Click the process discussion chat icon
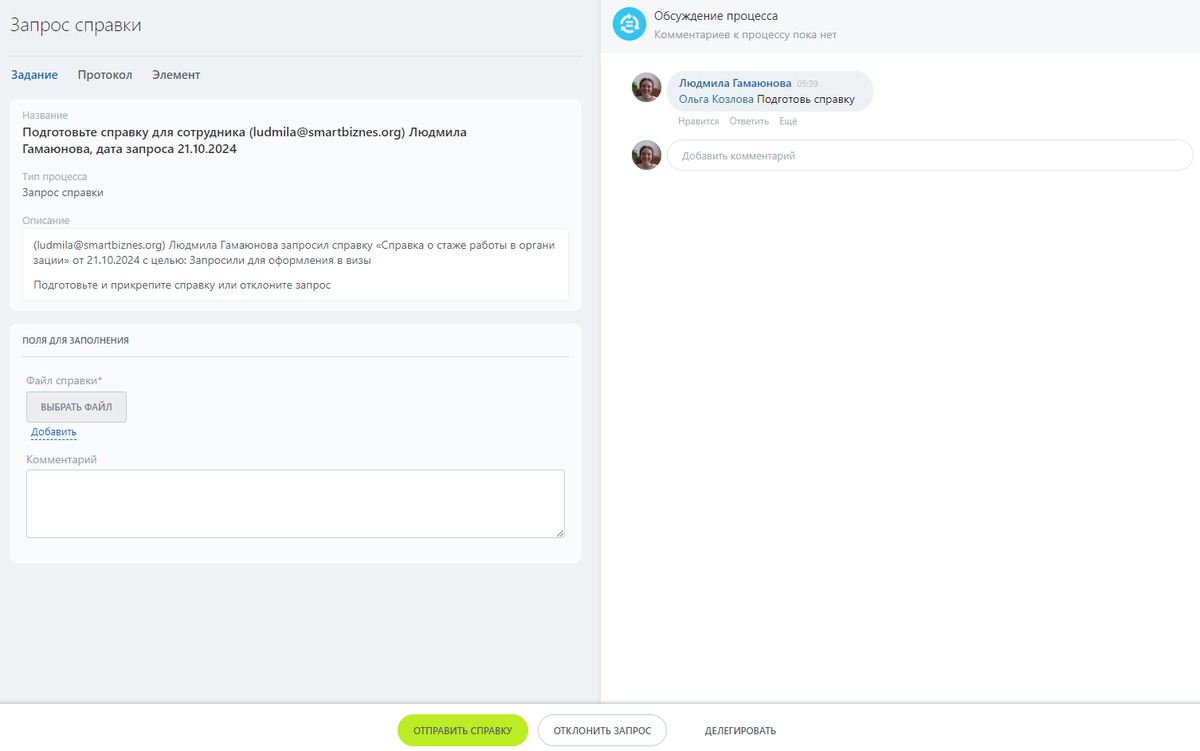The width and height of the screenshot is (1200, 751). (x=629, y=24)
